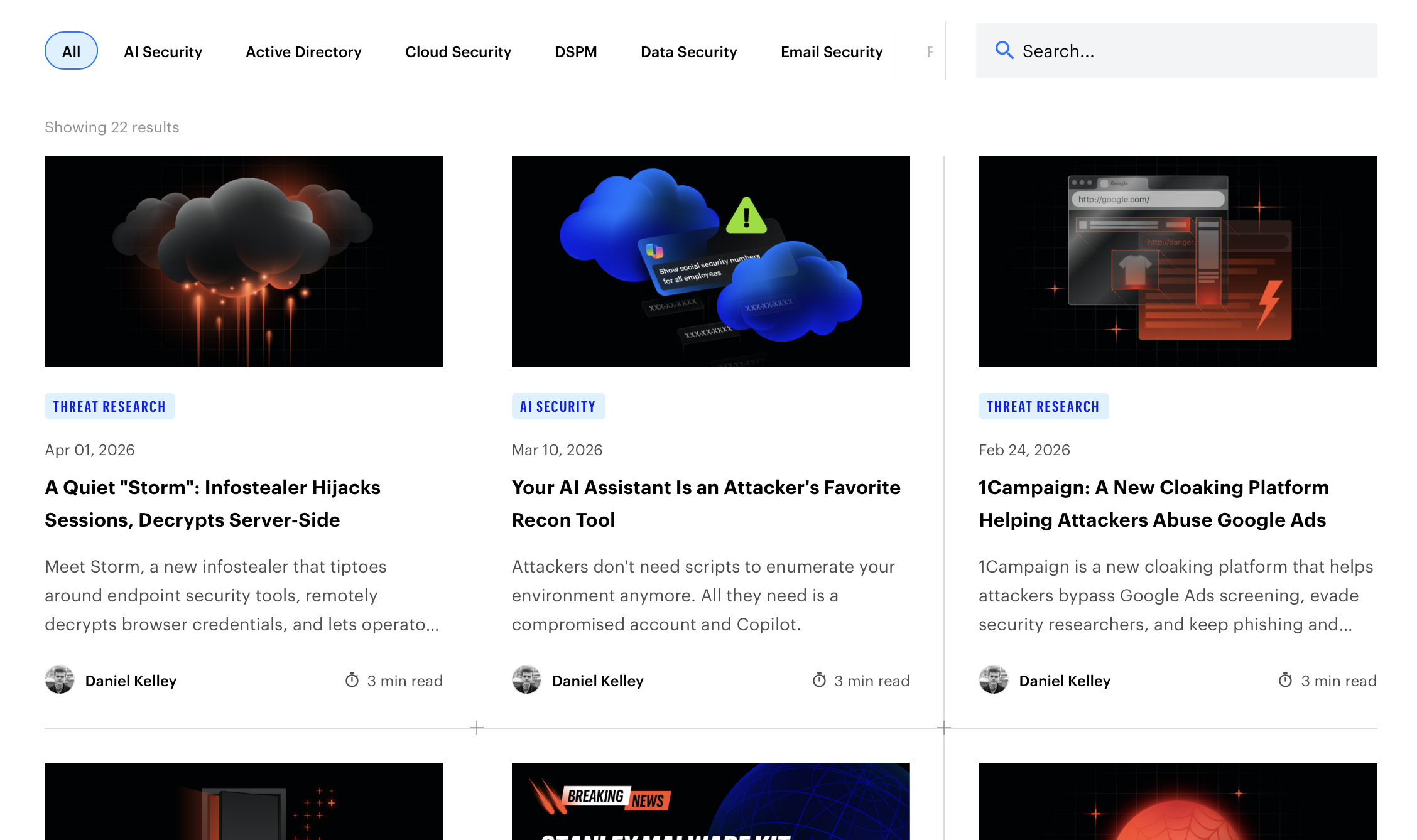
Task: Toggle the Active Directory filter
Action: click(303, 51)
